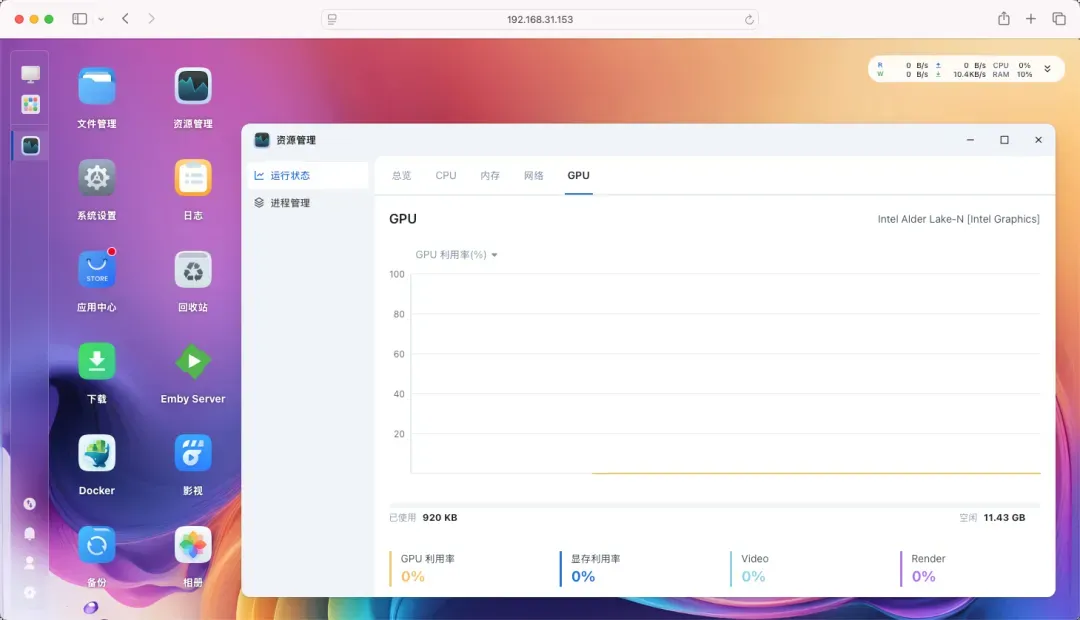The width and height of the screenshot is (1080, 620).
Task: Open 应用中心 app store icon
Action: coord(97,270)
